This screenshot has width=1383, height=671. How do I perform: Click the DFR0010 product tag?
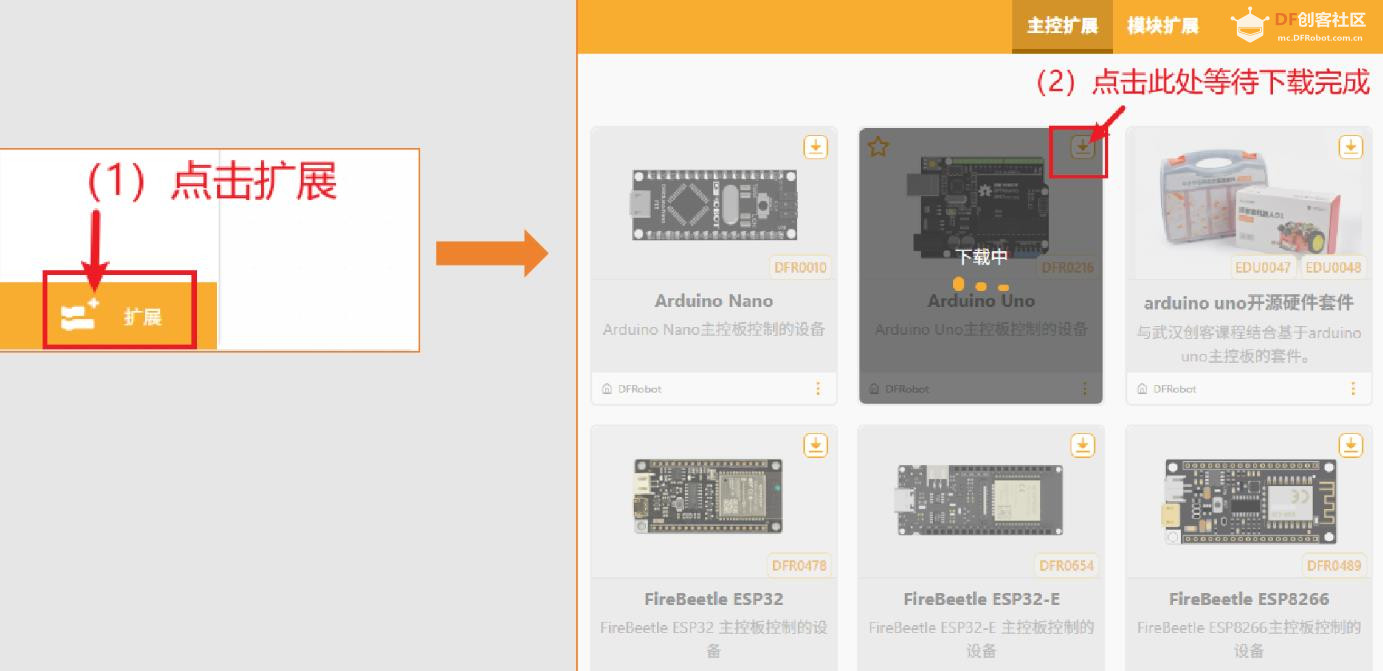801,267
